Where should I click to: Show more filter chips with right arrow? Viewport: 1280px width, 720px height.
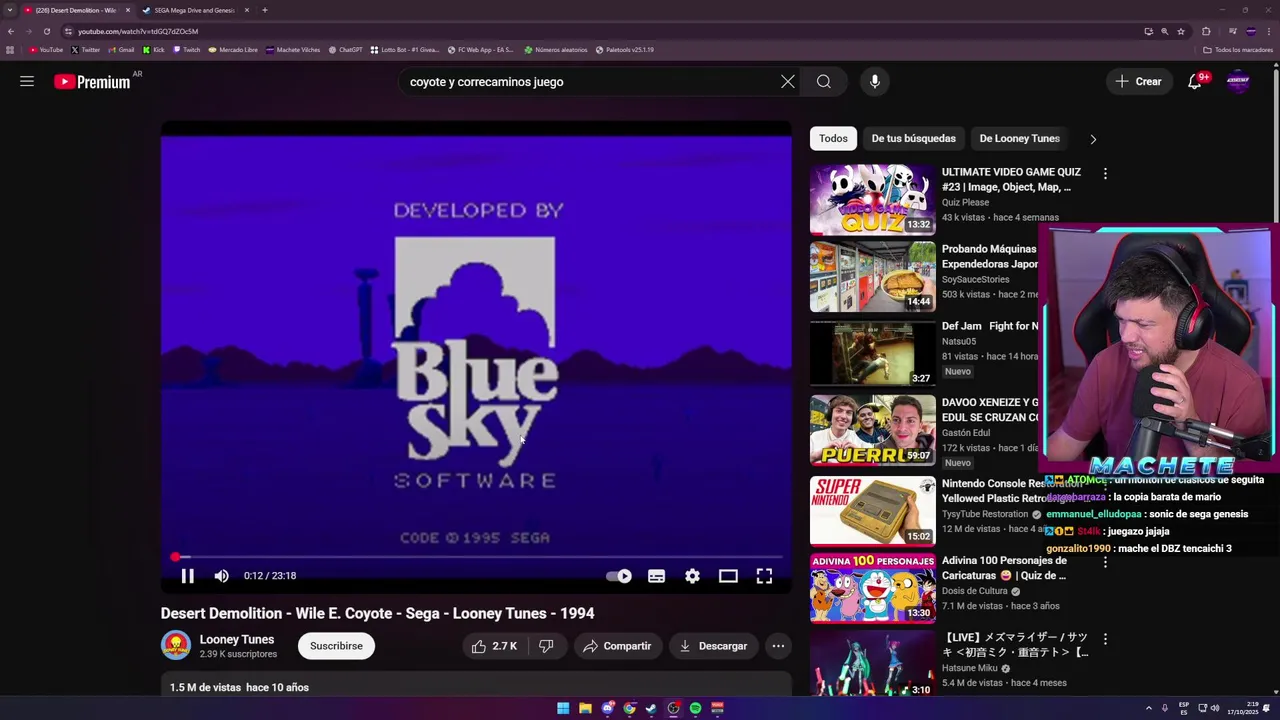pyautogui.click(x=1093, y=139)
